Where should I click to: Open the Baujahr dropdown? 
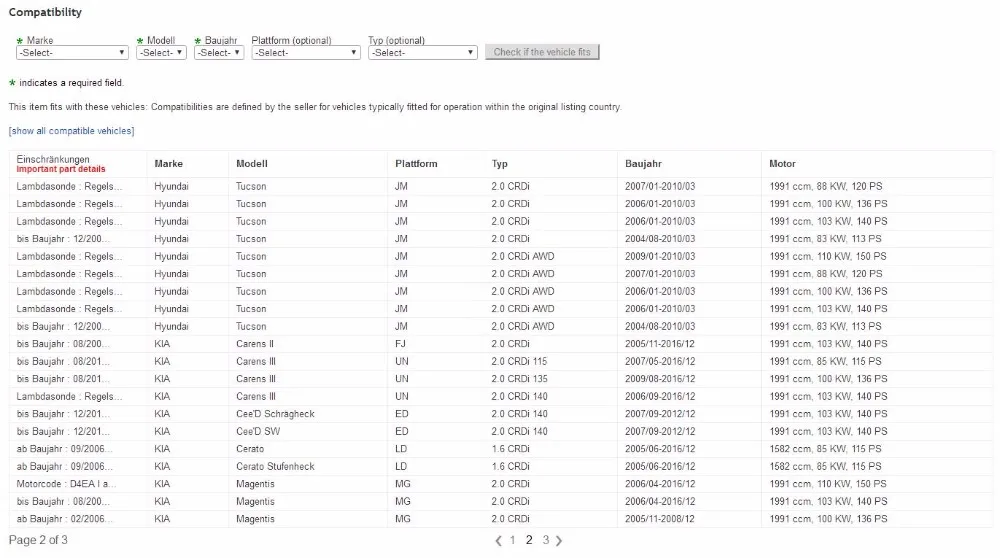point(219,53)
